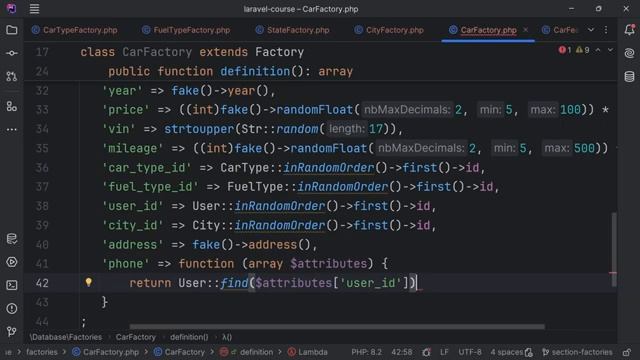This screenshot has width=640, height=360.
Task: Click the lambda λ() editor breadcrumb
Action: pyautogui.click(x=227, y=337)
